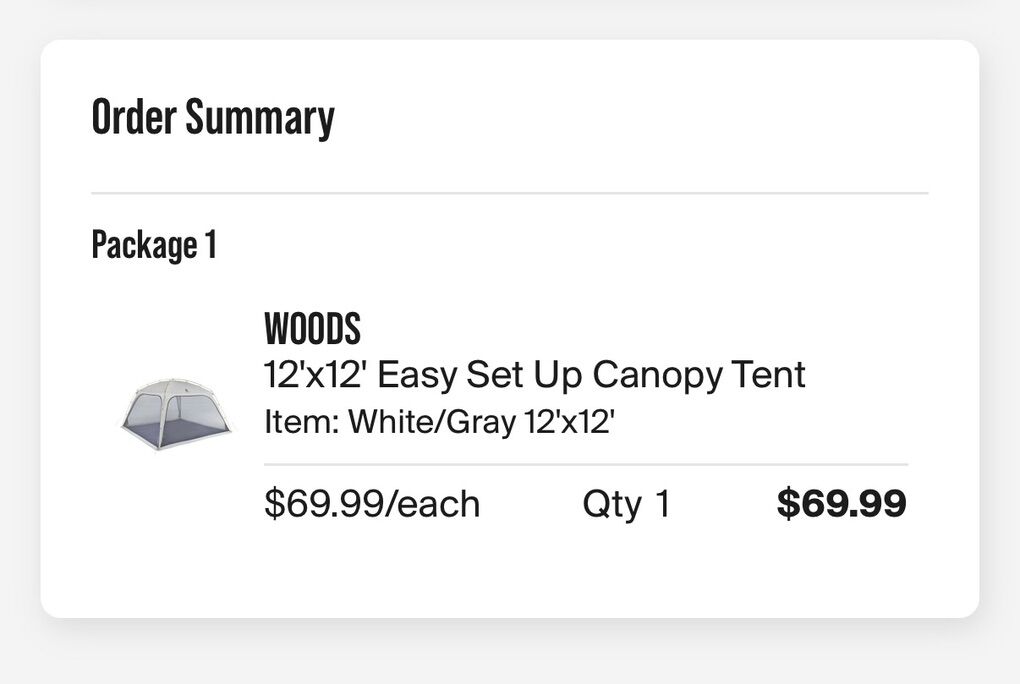Click the $69.99/each unit price

372,504
